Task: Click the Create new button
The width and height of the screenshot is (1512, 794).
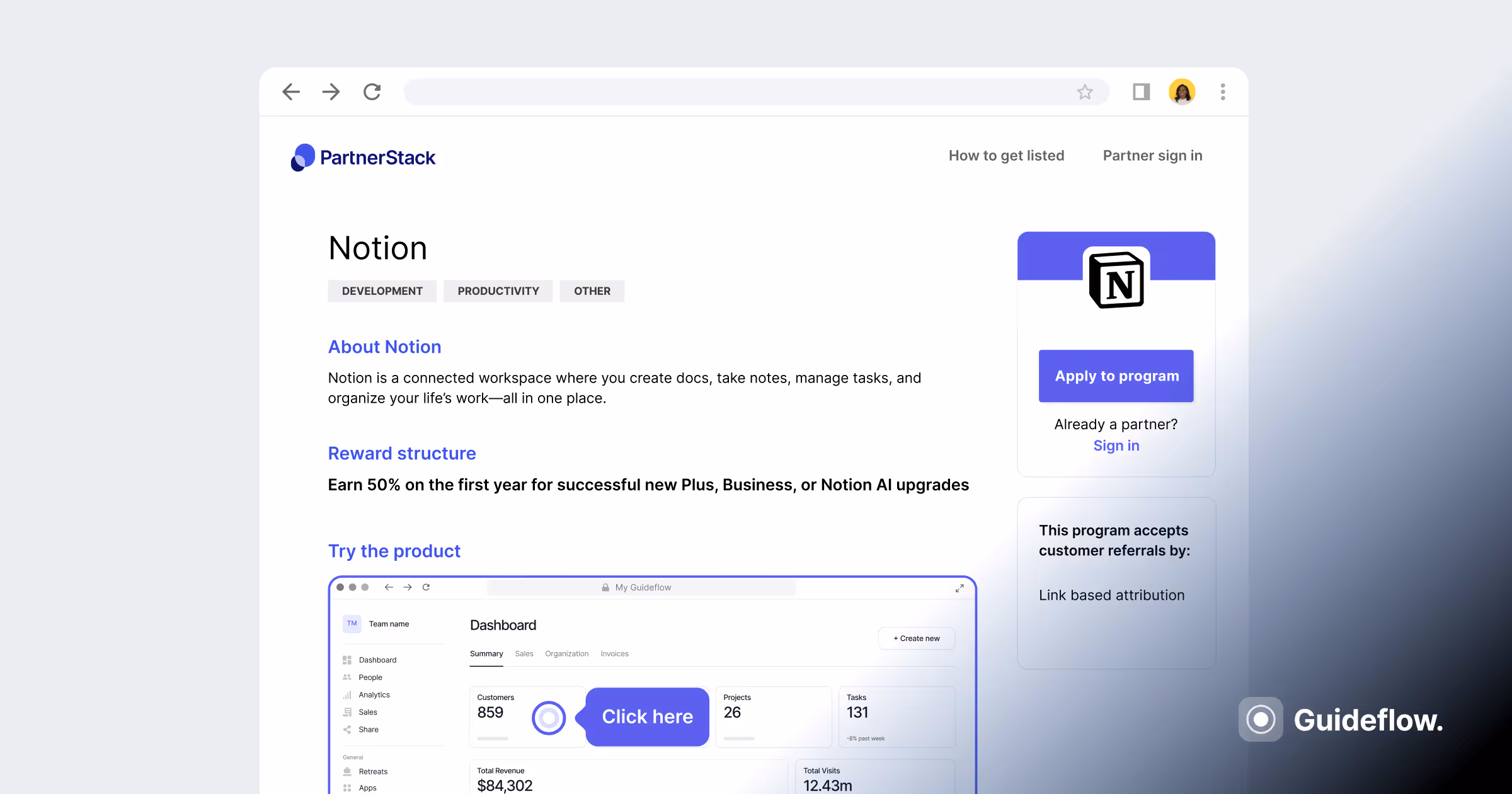Action: coord(917,638)
